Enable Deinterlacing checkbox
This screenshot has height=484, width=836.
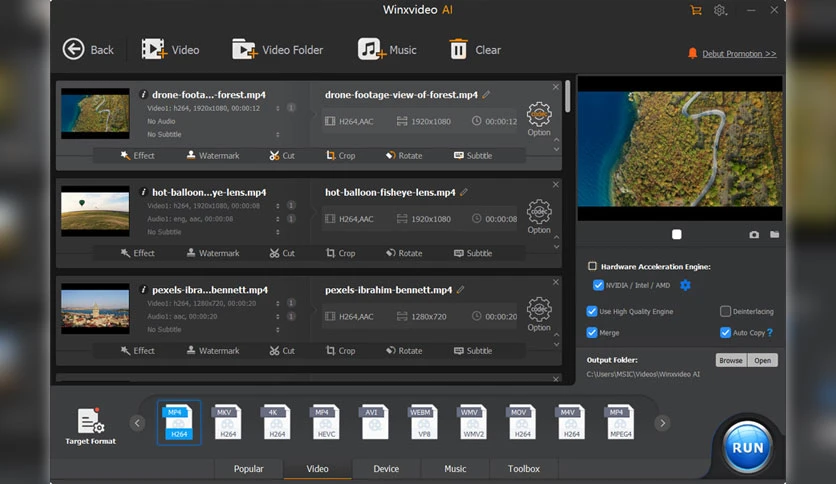(725, 311)
